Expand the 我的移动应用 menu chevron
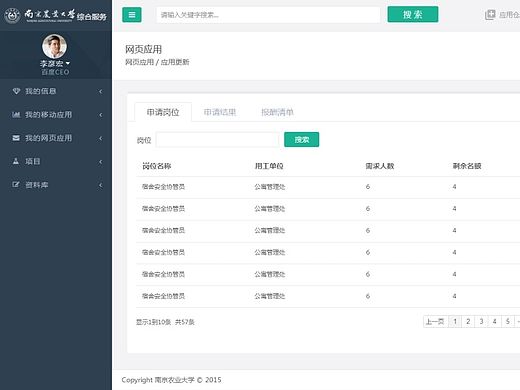 coord(101,115)
